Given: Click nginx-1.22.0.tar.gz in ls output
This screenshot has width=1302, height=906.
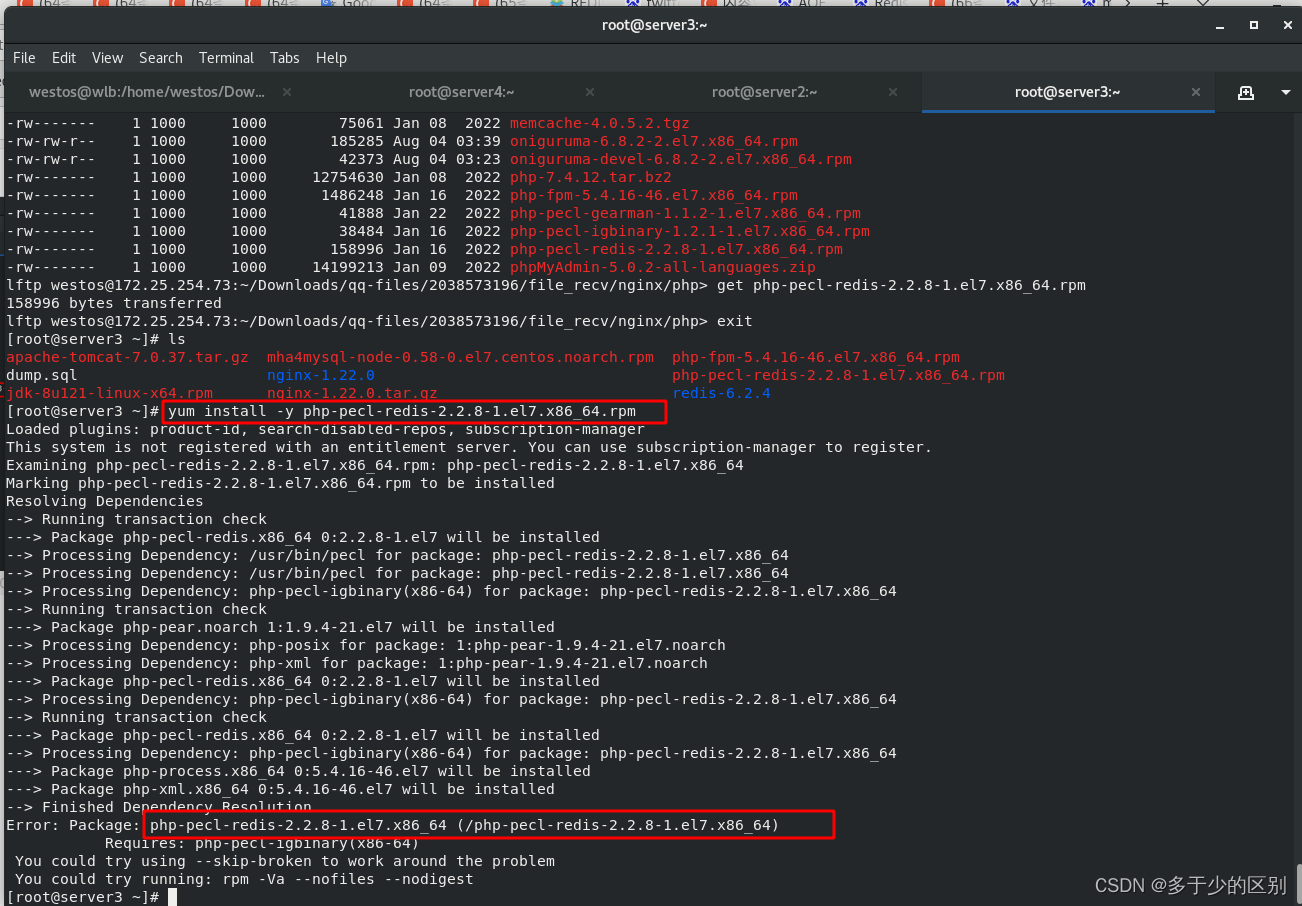Looking at the screenshot, I should tap(352, 393).
